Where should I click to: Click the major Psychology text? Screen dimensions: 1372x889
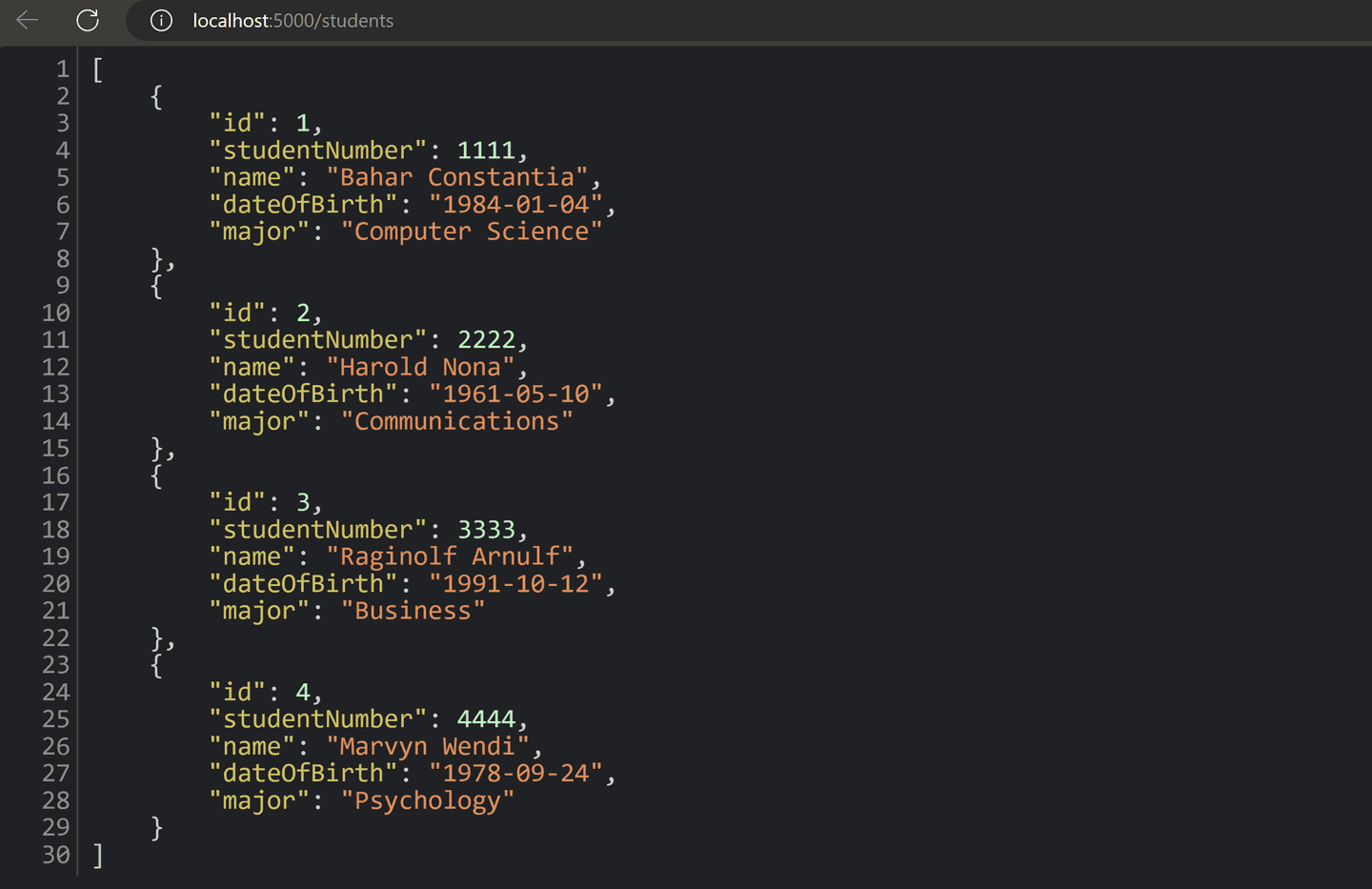pyautogui.click(x=428, y=800)
